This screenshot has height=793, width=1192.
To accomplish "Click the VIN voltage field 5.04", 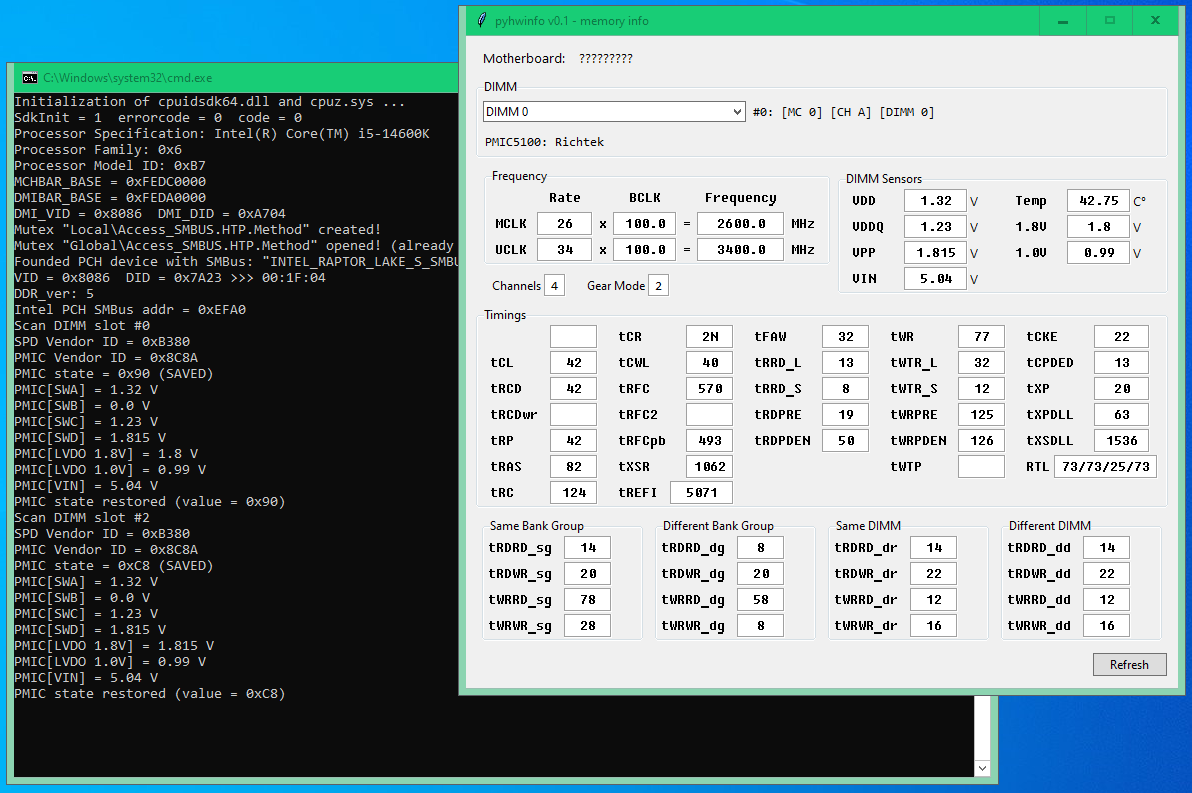I will (x=935, y=278).
